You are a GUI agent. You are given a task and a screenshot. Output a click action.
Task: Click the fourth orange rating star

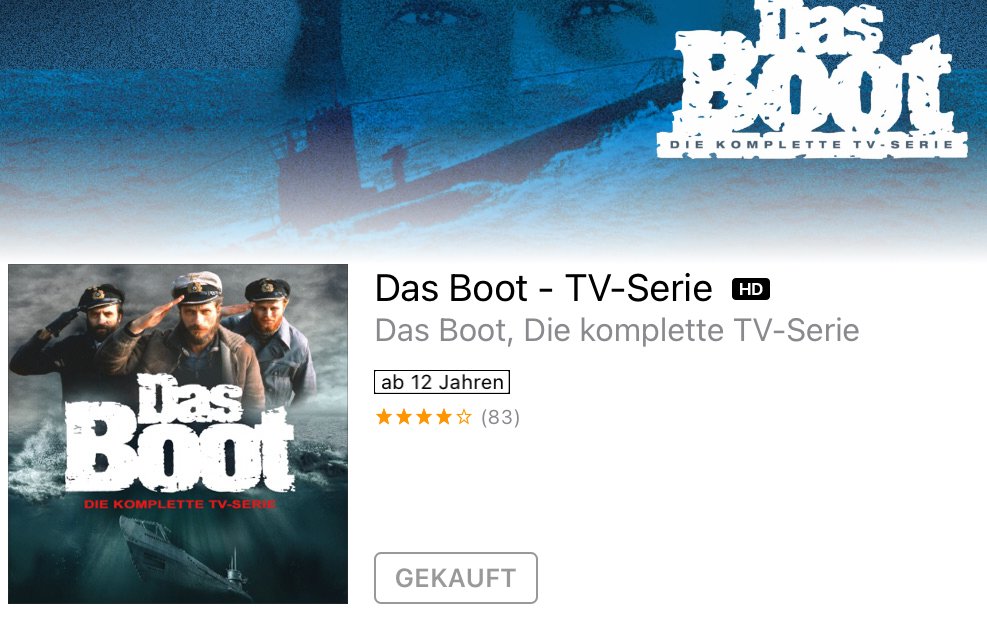click(444, 417)
